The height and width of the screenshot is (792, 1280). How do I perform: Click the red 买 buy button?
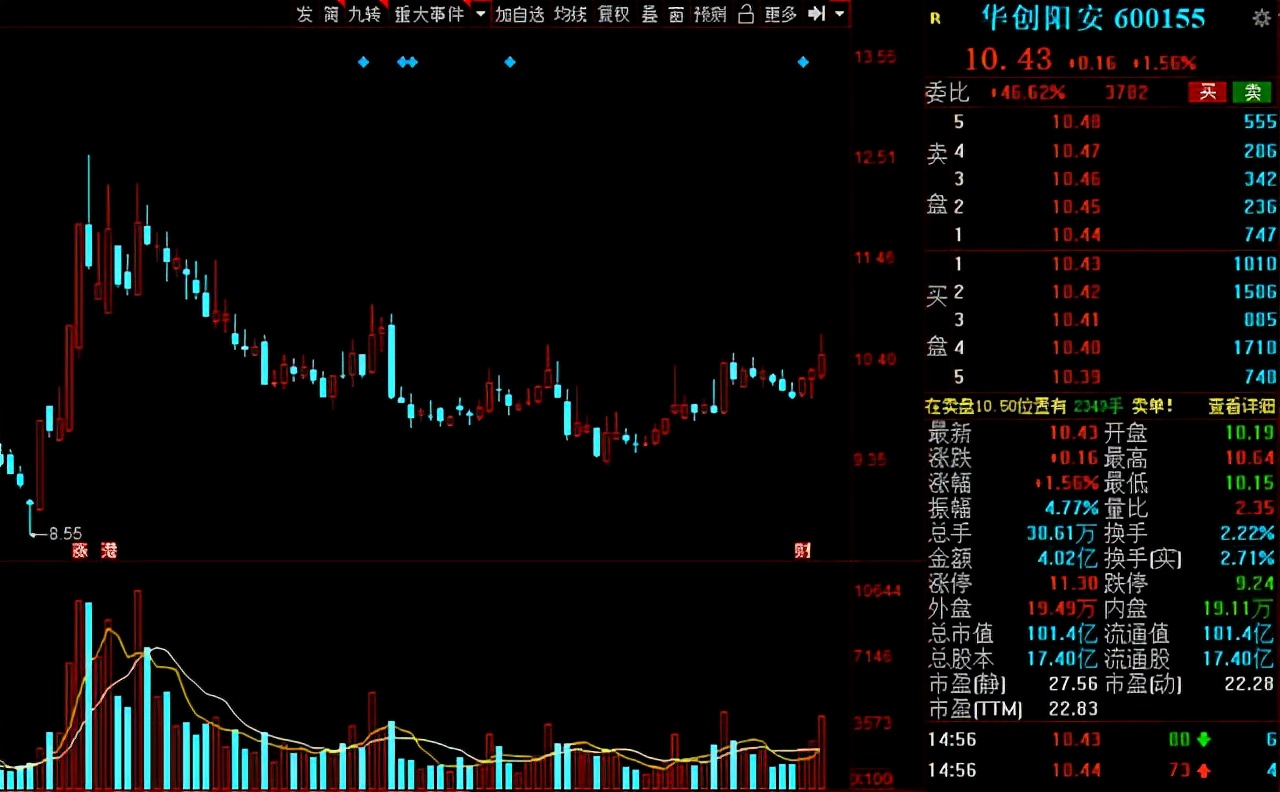pos(1207,92)
